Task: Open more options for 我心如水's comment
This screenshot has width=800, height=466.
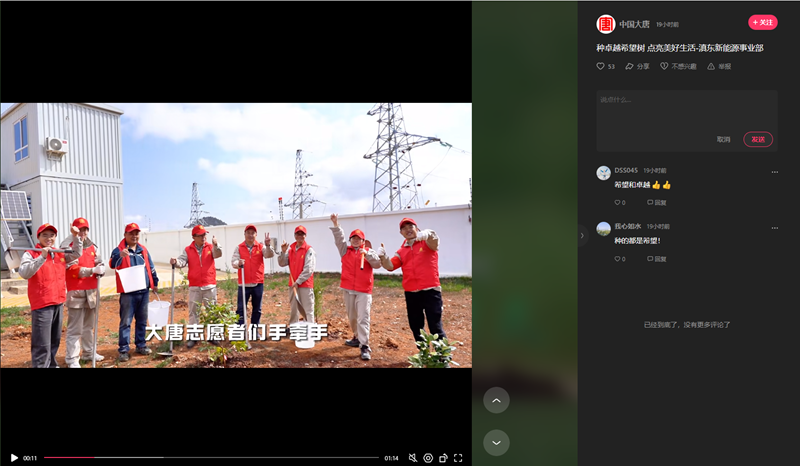Action: coord(774,228)
